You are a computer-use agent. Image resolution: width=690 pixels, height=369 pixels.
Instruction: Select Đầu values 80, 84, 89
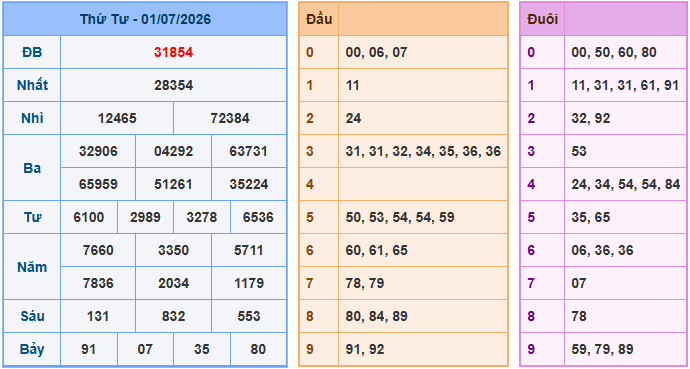coord(377,316)
